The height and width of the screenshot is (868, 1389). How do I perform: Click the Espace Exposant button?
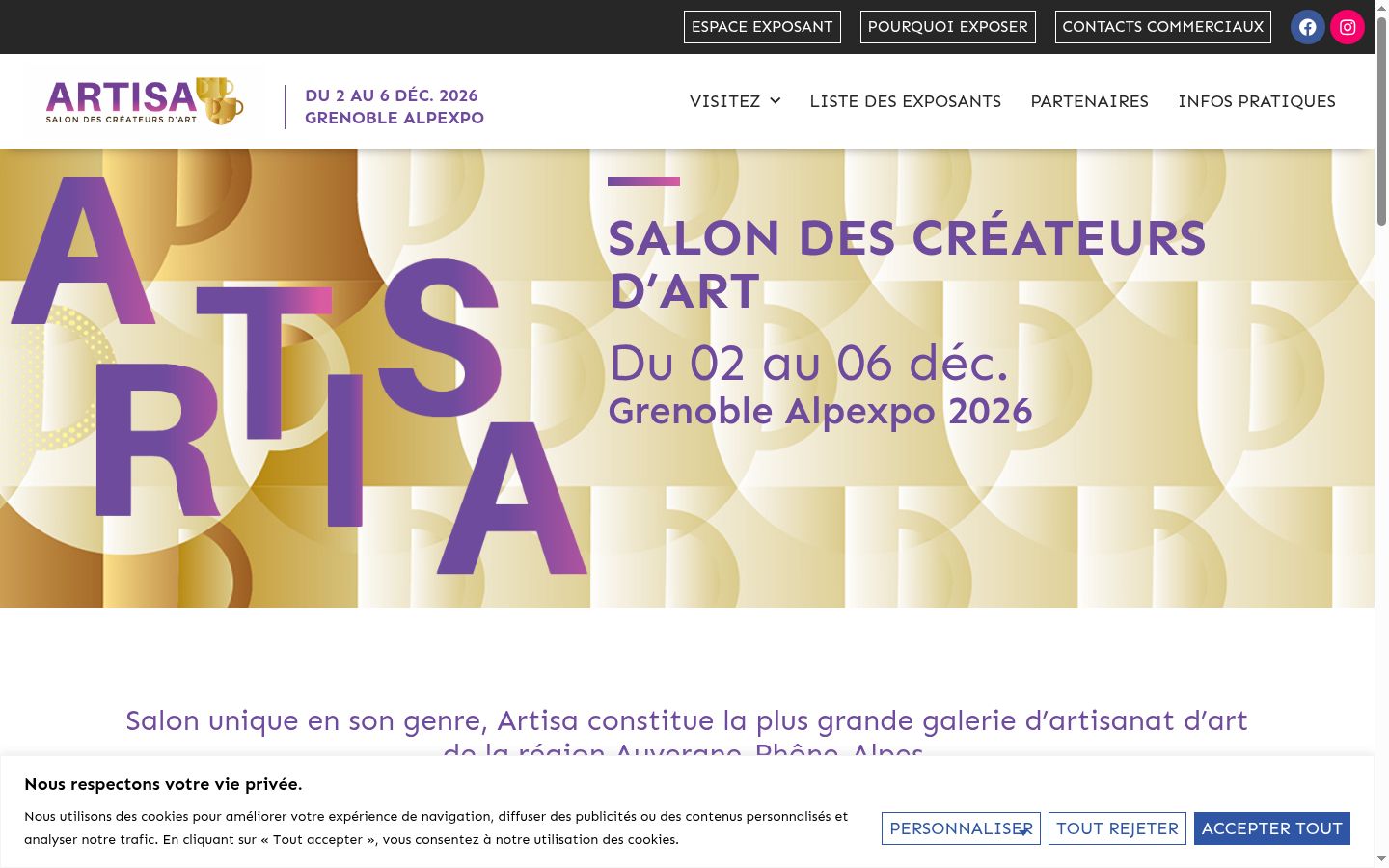click(762, 27)
